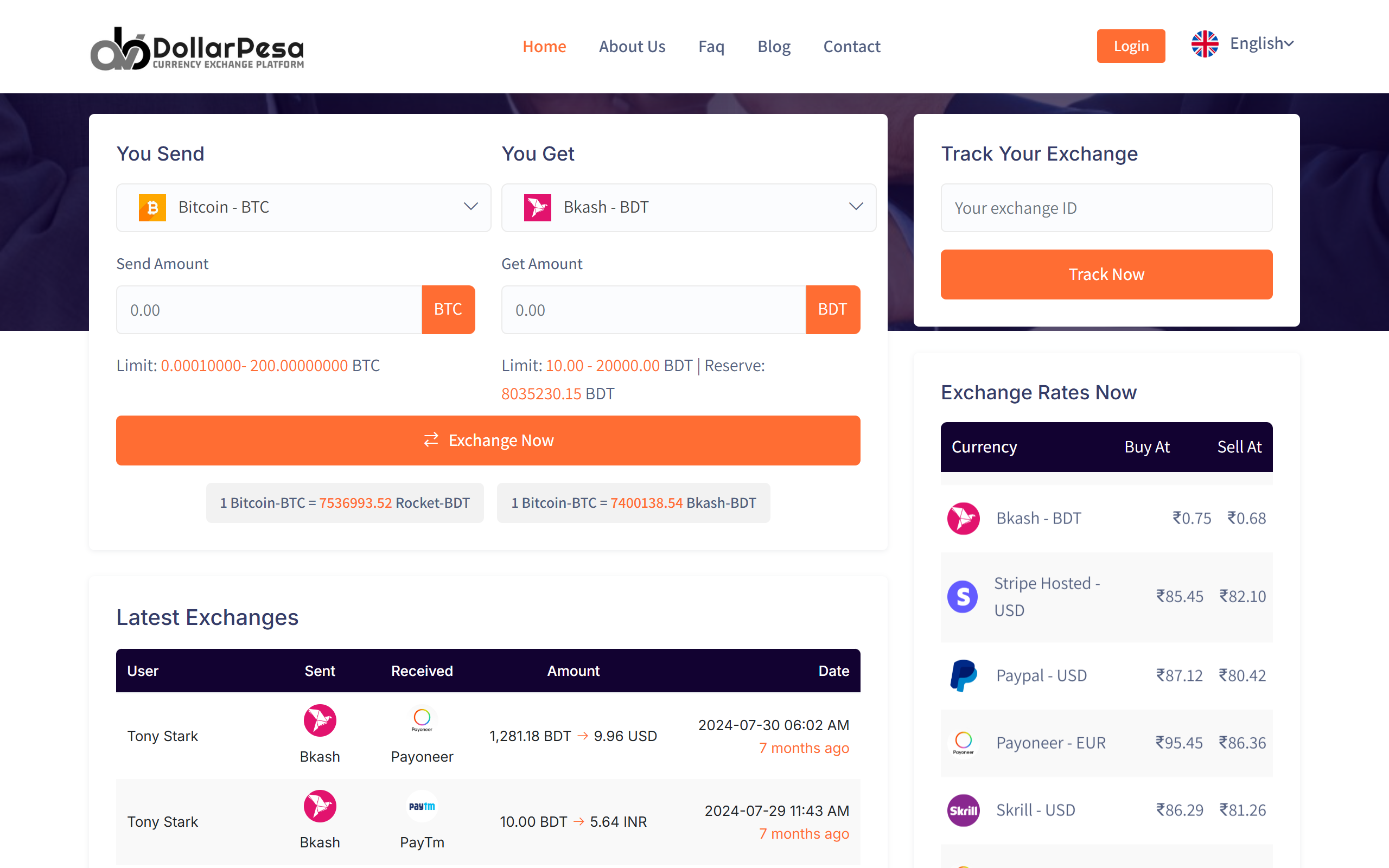The image size is (1389, 868).
Task: Open the Faq menu item
Action: [x=711, y=47]
